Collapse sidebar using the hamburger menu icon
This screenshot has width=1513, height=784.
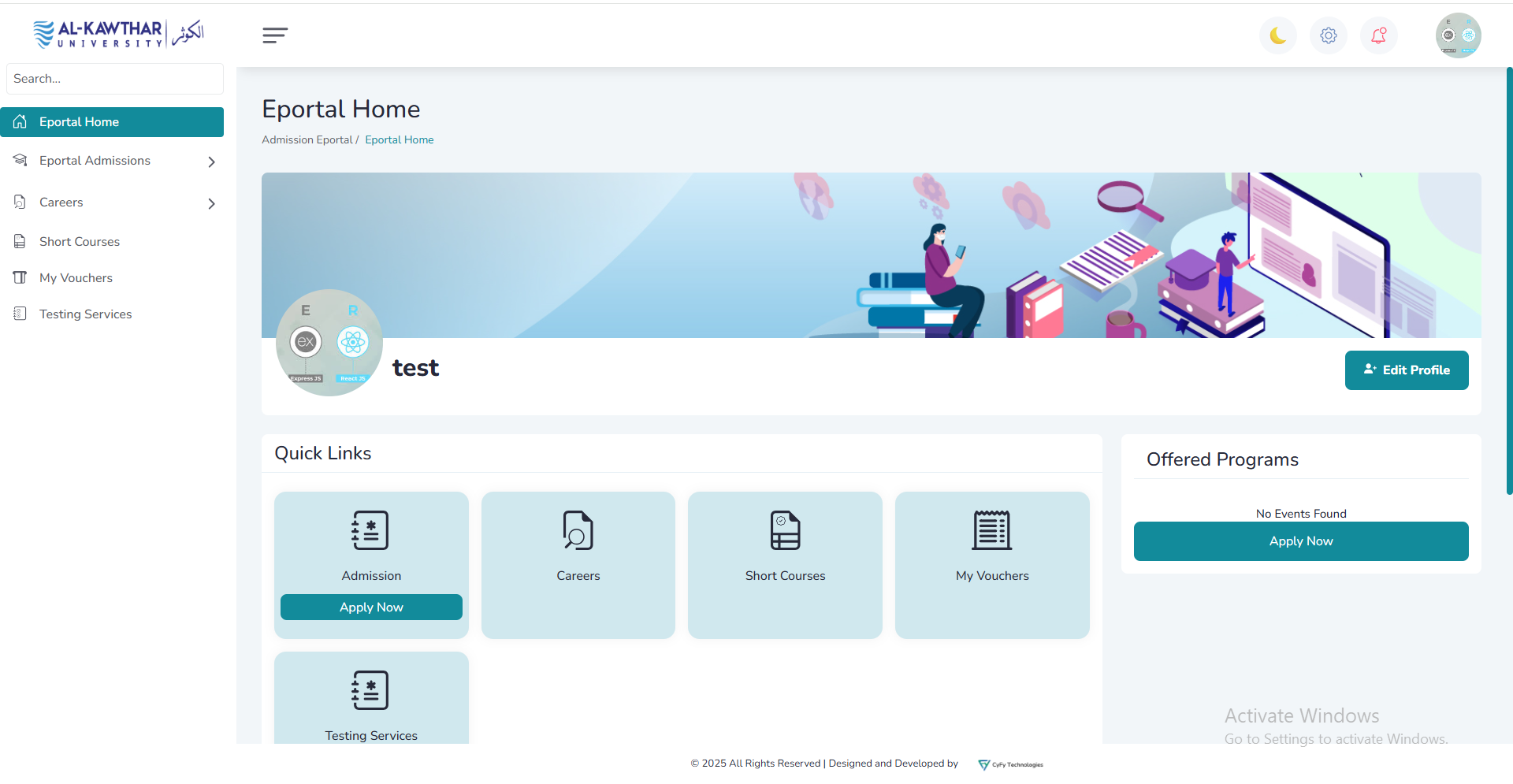coord(275,35)
